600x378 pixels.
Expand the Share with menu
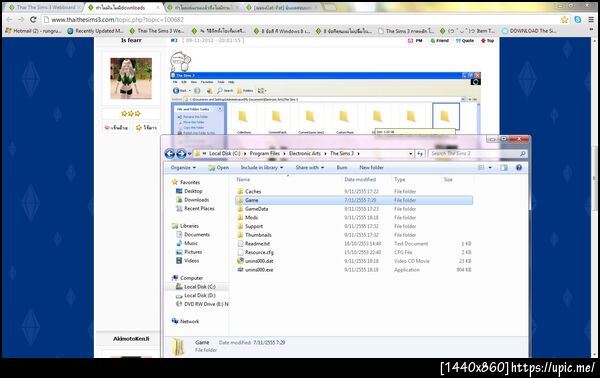coord(310,168)
